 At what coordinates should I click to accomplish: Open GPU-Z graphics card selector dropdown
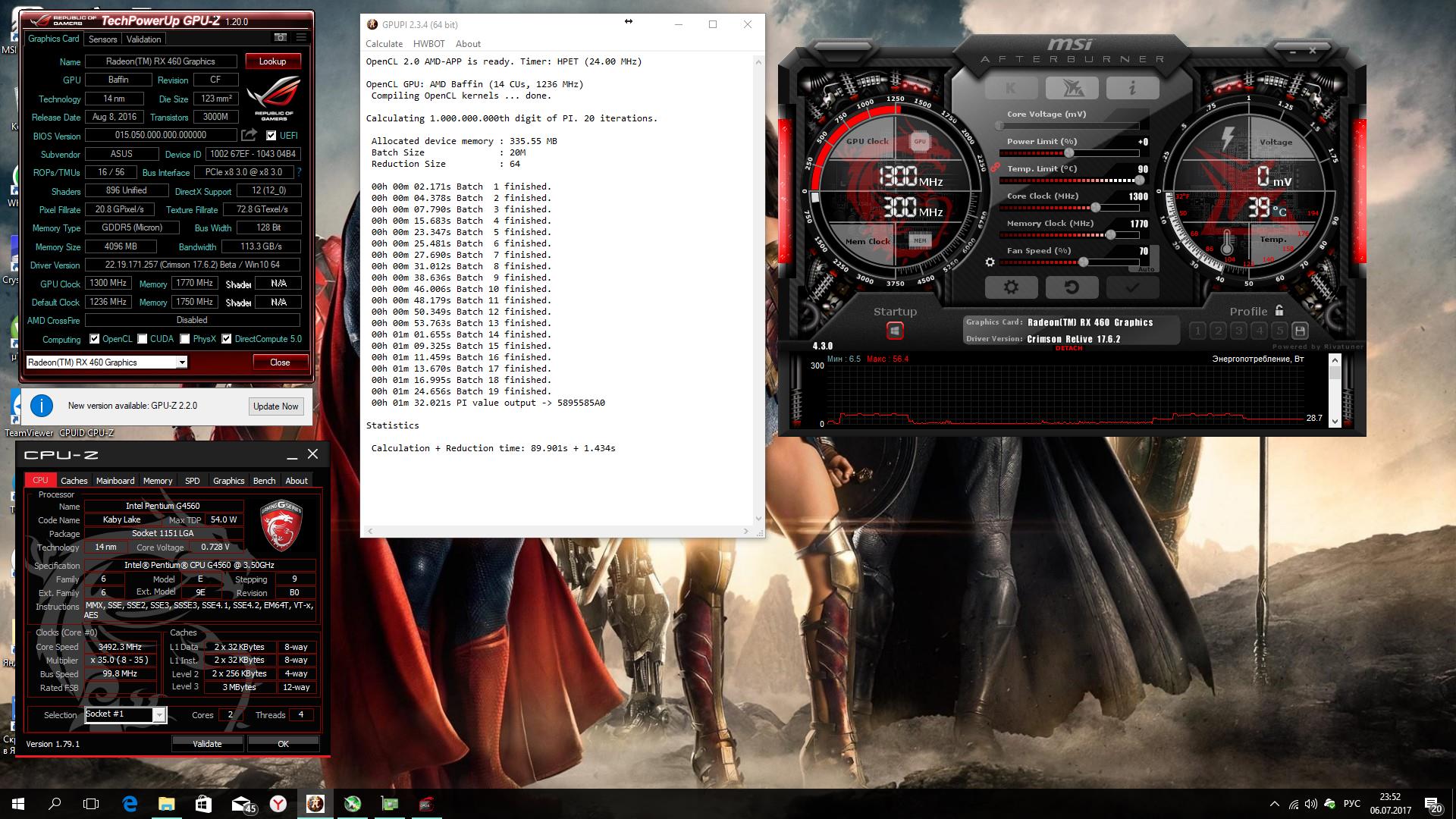tap(182, 362)
